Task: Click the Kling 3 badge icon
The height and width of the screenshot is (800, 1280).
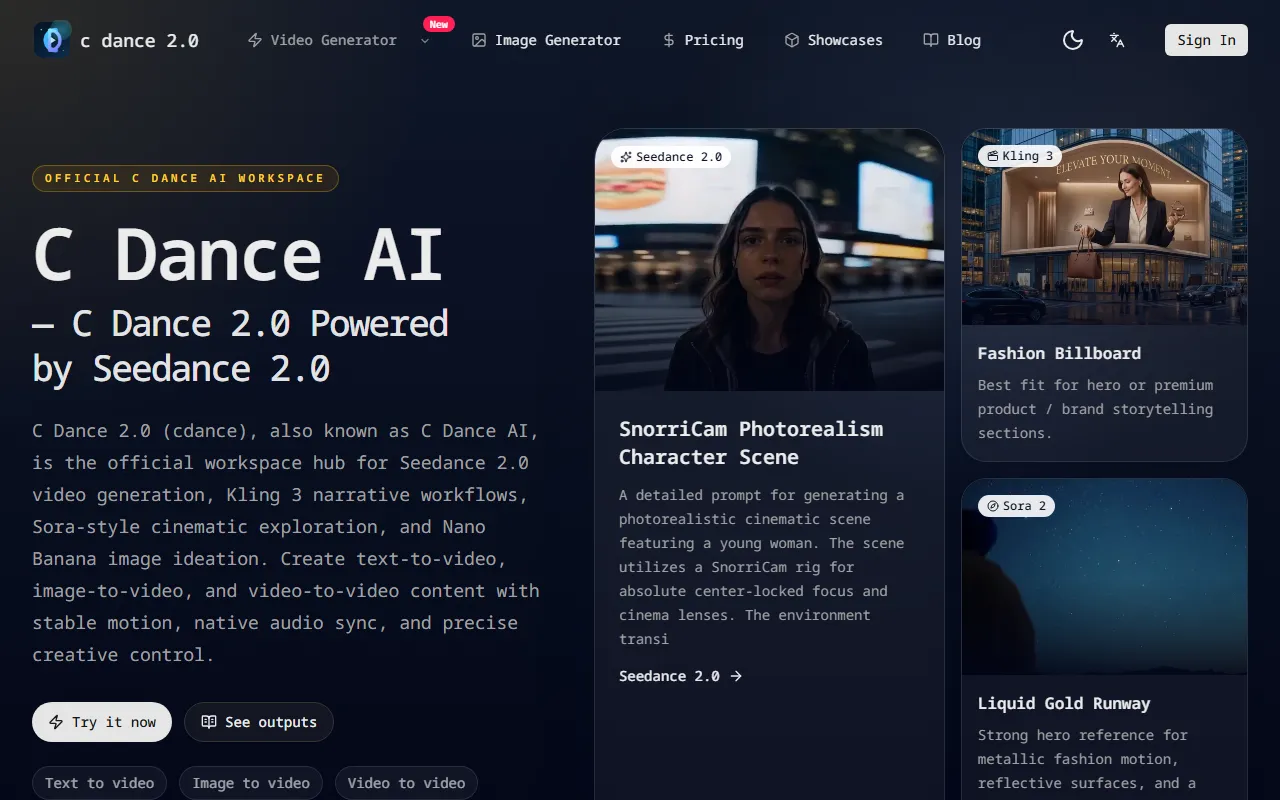Action: [991, 156]
